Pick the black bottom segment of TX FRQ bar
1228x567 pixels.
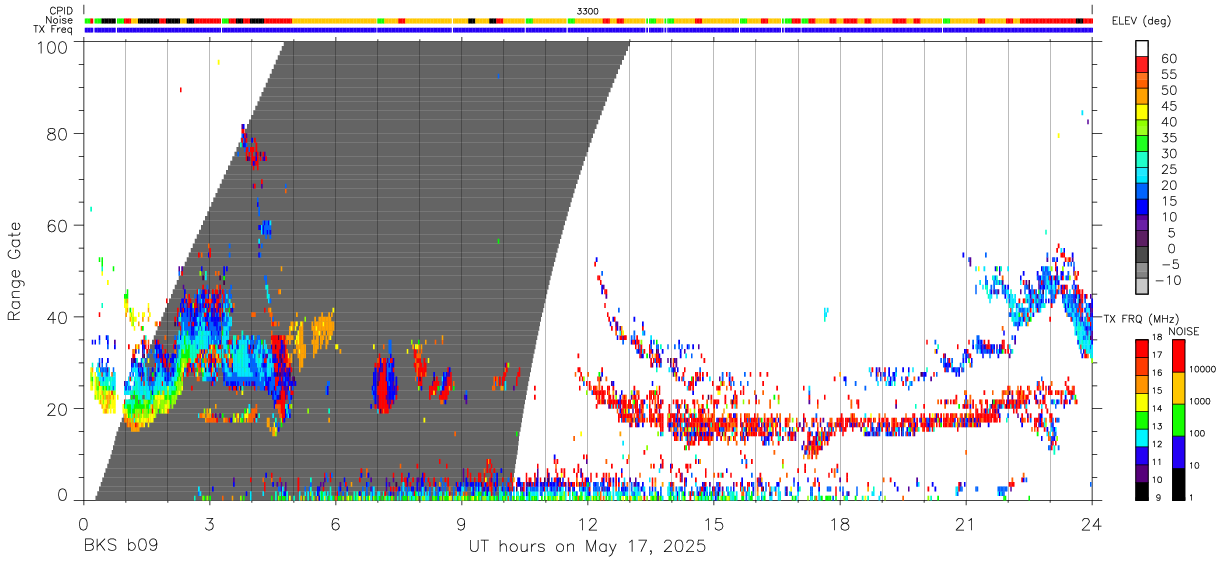point(1142,491)
